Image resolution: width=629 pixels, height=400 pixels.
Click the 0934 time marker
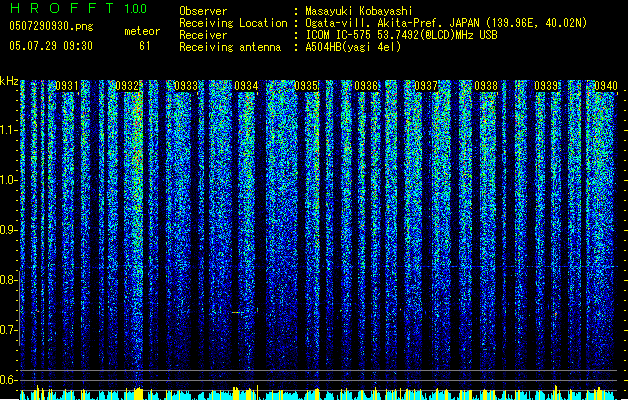[x=246, y=86]
